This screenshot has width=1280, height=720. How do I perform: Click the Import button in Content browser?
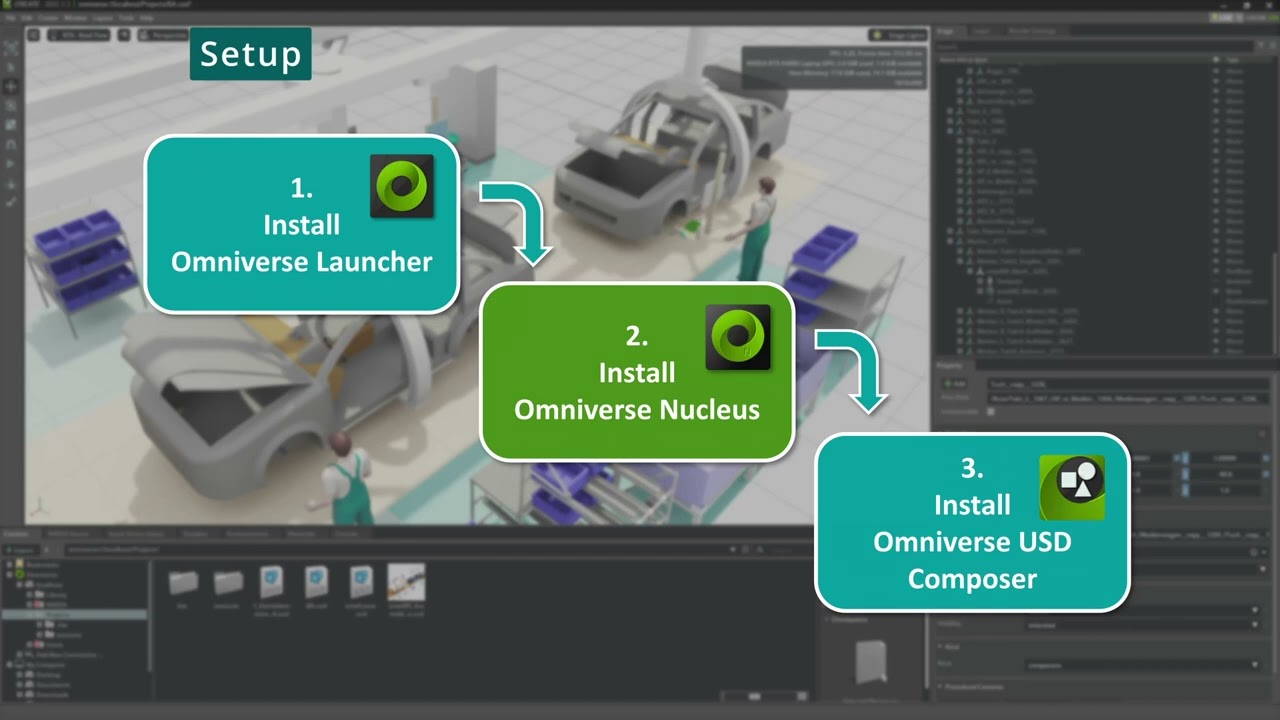(22, 550)
